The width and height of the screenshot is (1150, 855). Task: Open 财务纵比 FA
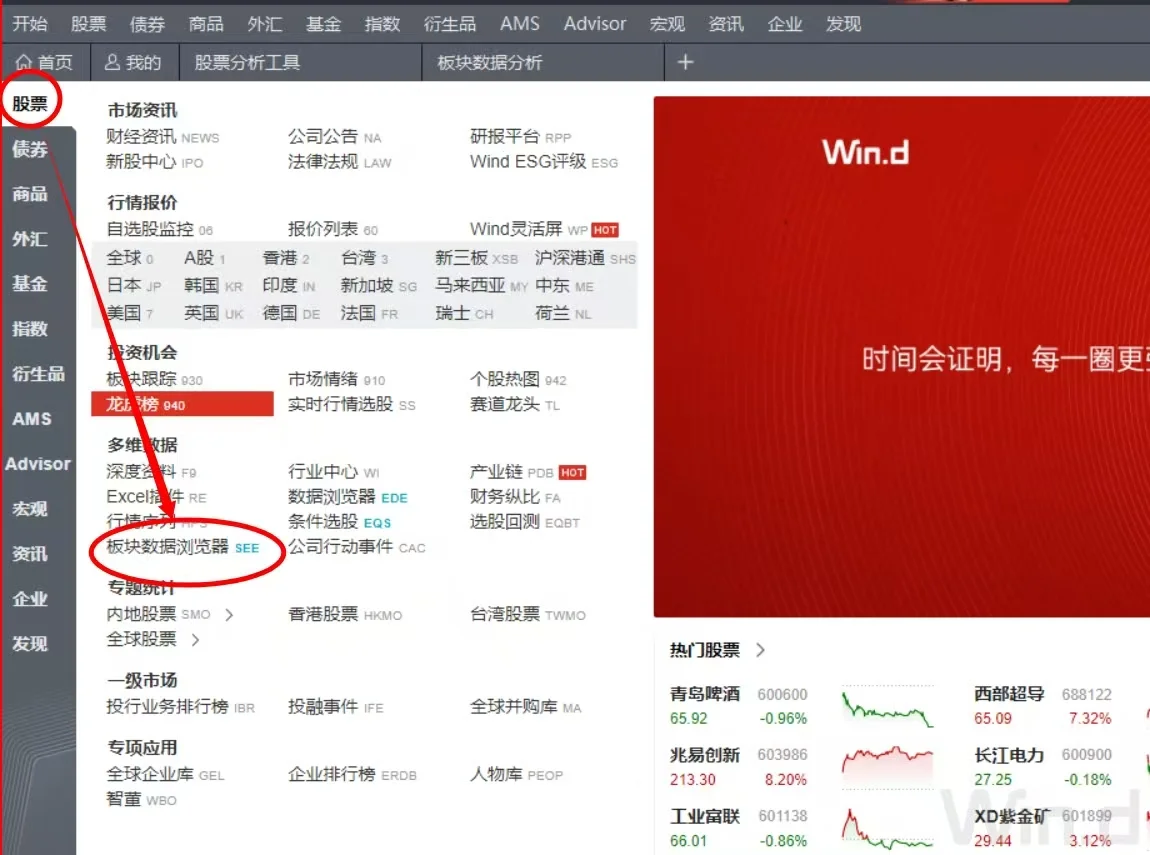point(516,496)
